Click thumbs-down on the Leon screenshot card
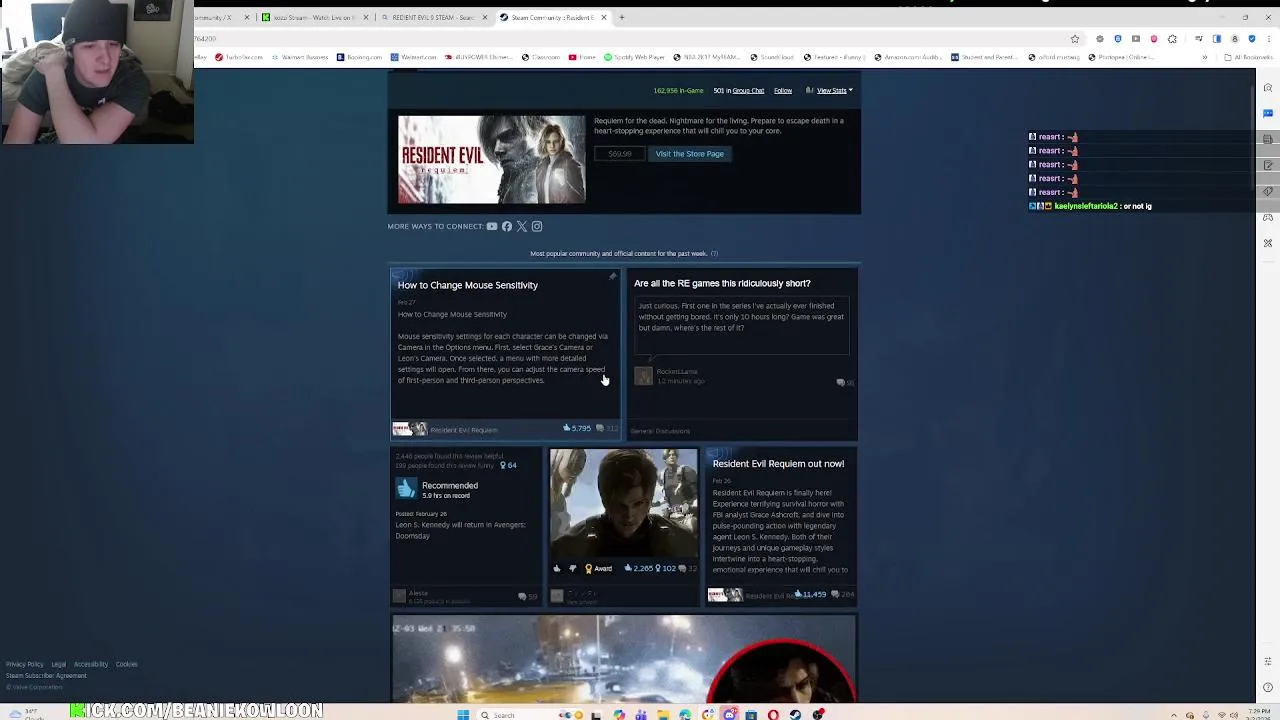Viewport: 1280px width, 720px height. pos(572,568)
